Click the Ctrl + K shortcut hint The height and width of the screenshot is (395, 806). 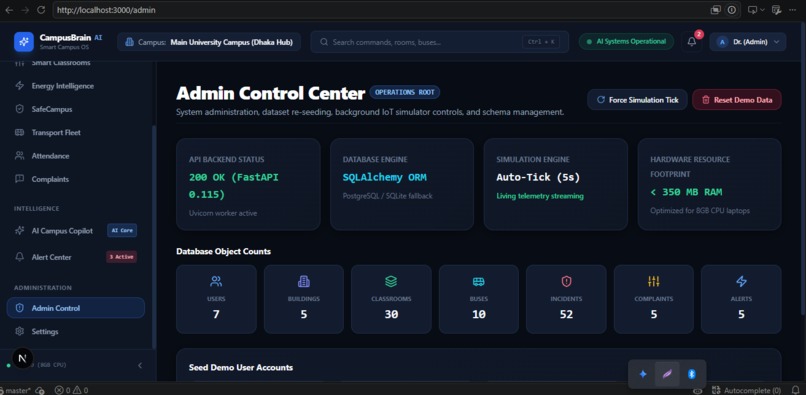[x=541, y=42]
